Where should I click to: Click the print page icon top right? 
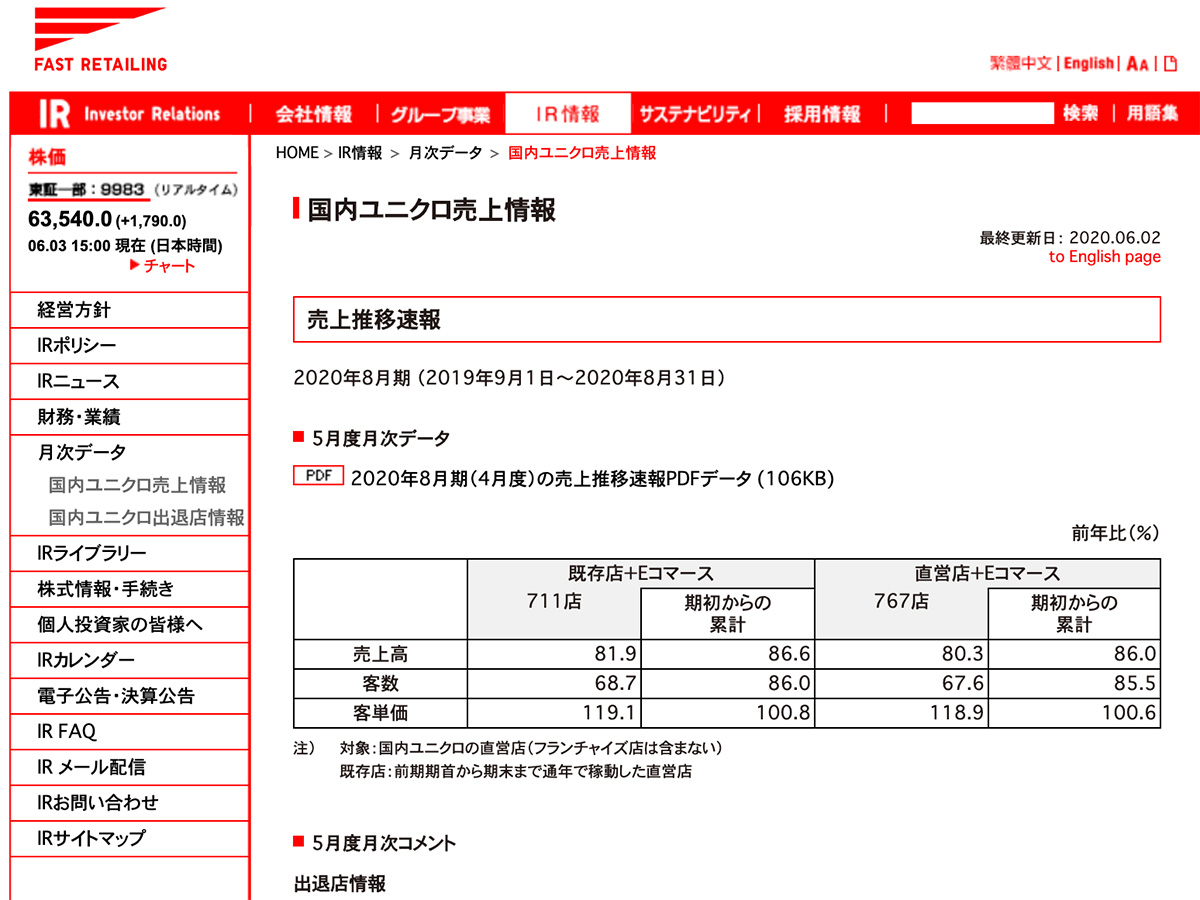coord(1168,62)
